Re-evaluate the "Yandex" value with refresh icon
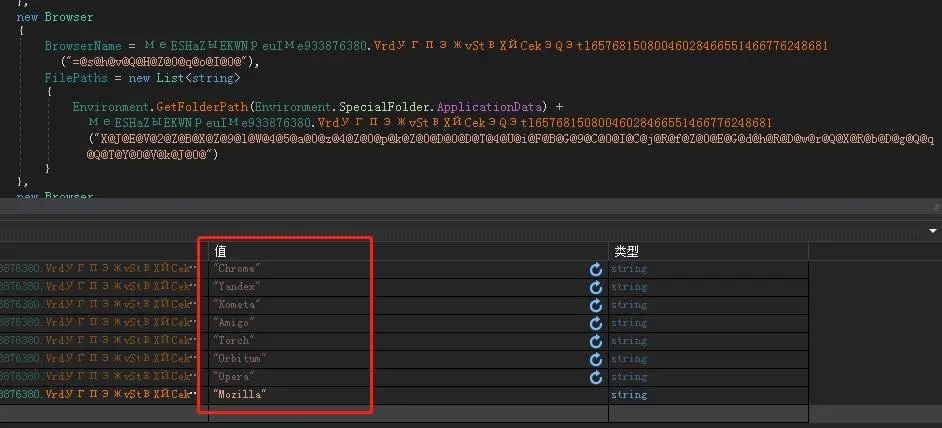Viewport: 942px width, 428px height. point(596,287)
